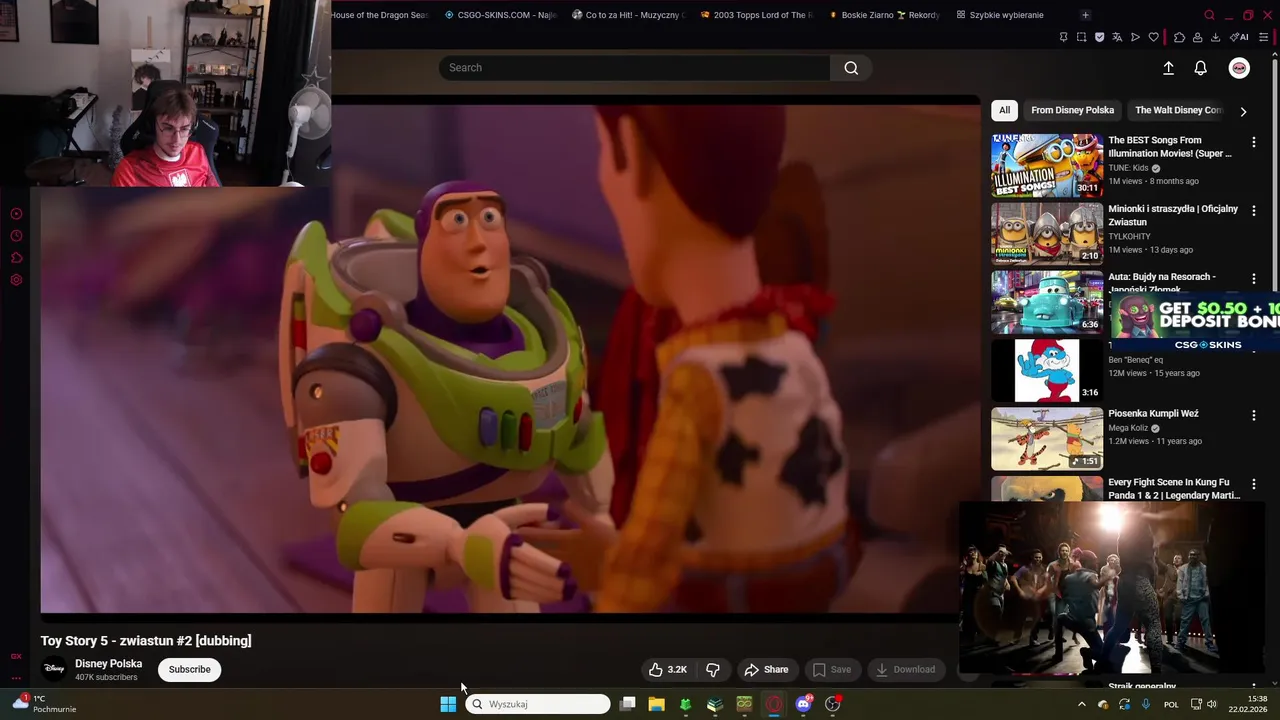Image resolution: width=1280 pixels, height=720 pixels.
Task: Select the All filter chip
Action: 1004,110
